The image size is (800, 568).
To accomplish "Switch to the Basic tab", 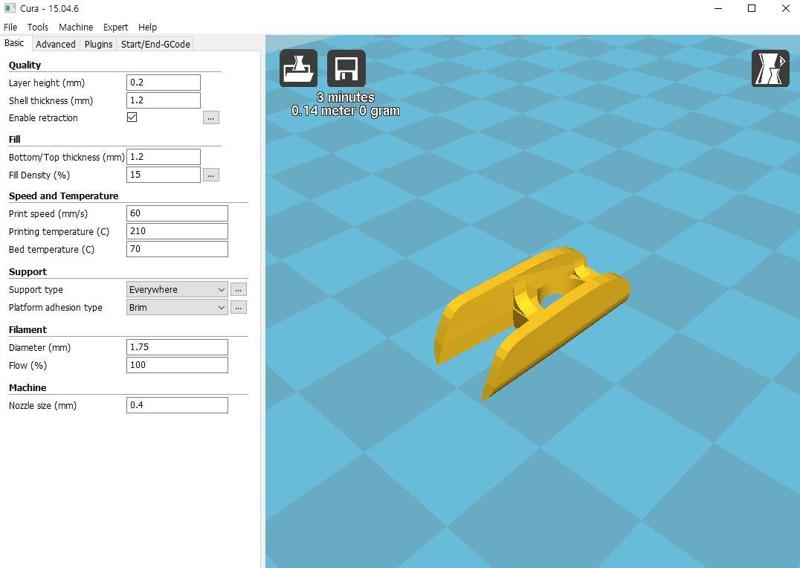I will coord(14,43).
